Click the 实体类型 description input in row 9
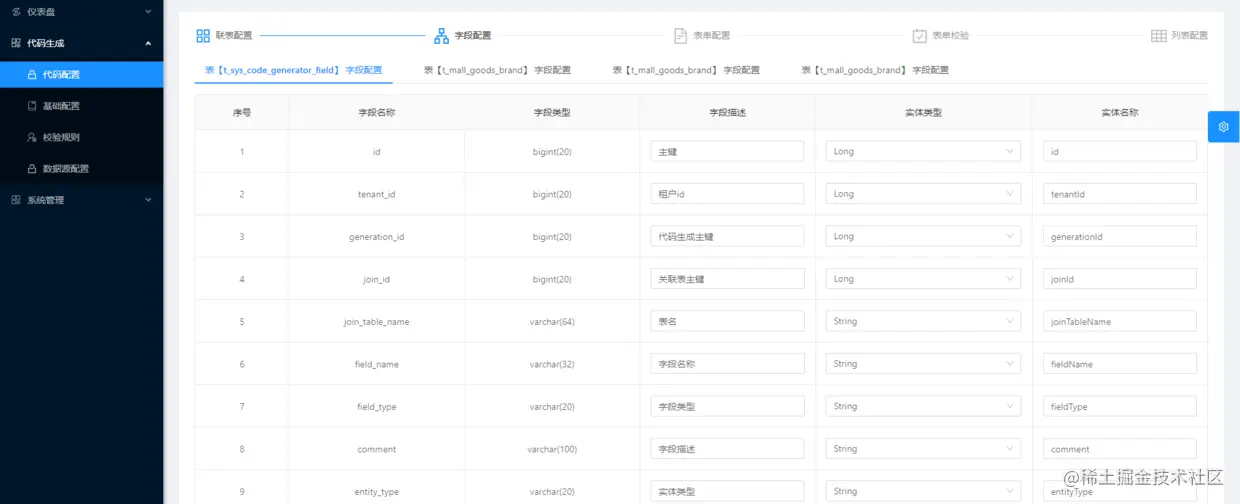Screen dimensions: 1240x504 [727, 491]
